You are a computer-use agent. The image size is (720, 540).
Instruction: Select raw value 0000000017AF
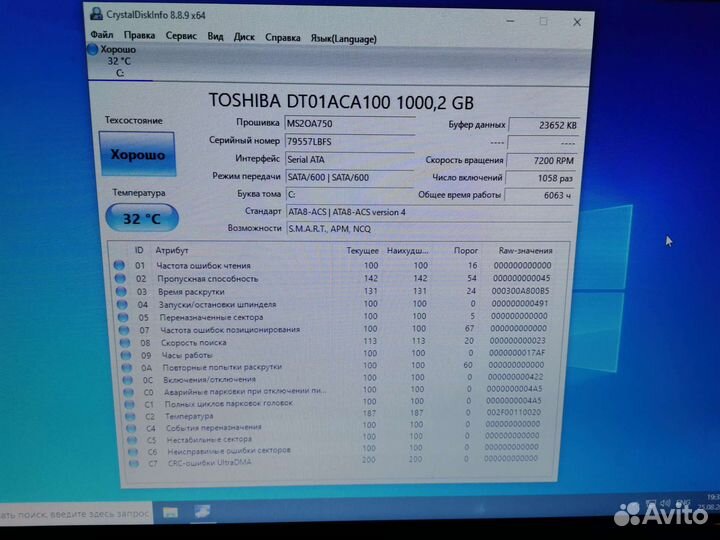pos(517,353)
